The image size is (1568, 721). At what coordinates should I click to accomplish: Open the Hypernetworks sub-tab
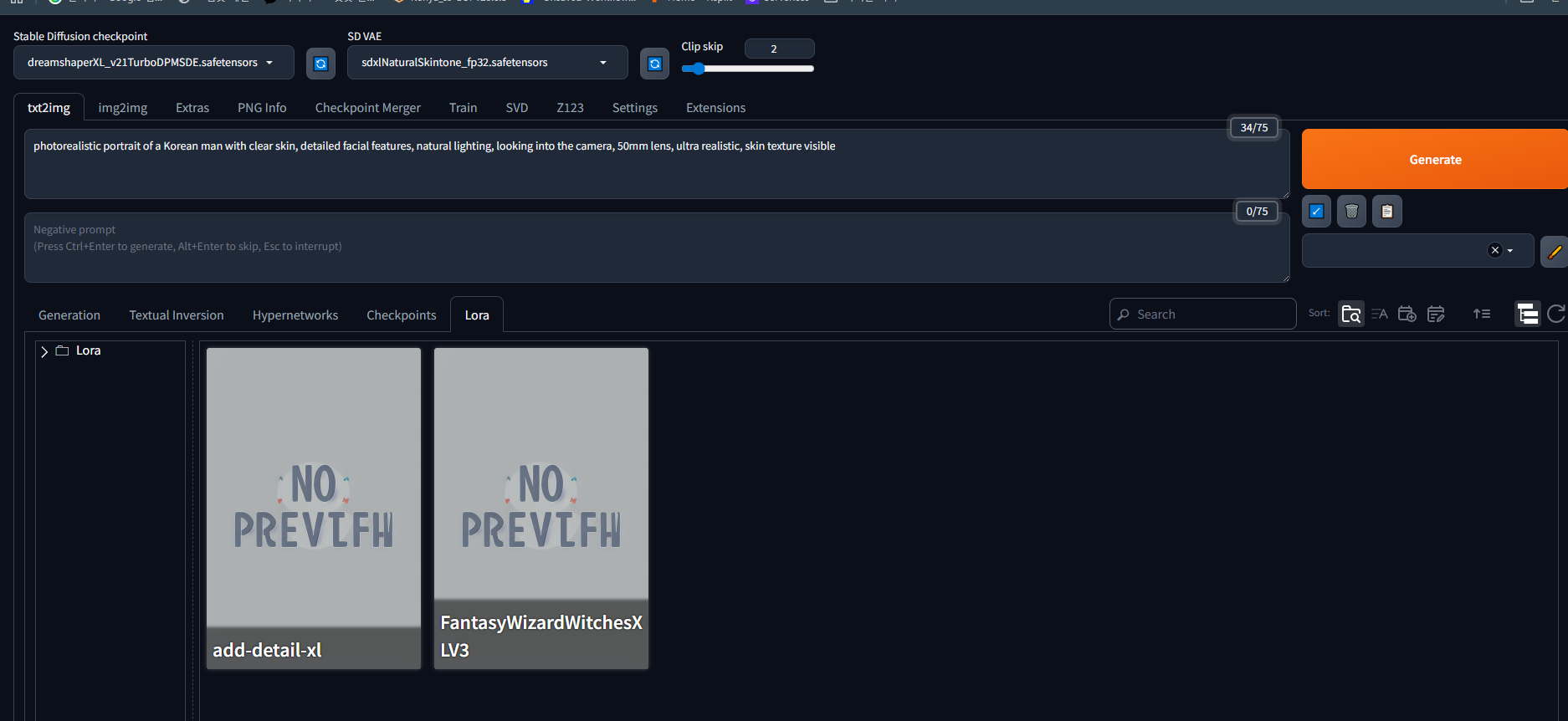point(295,315)
